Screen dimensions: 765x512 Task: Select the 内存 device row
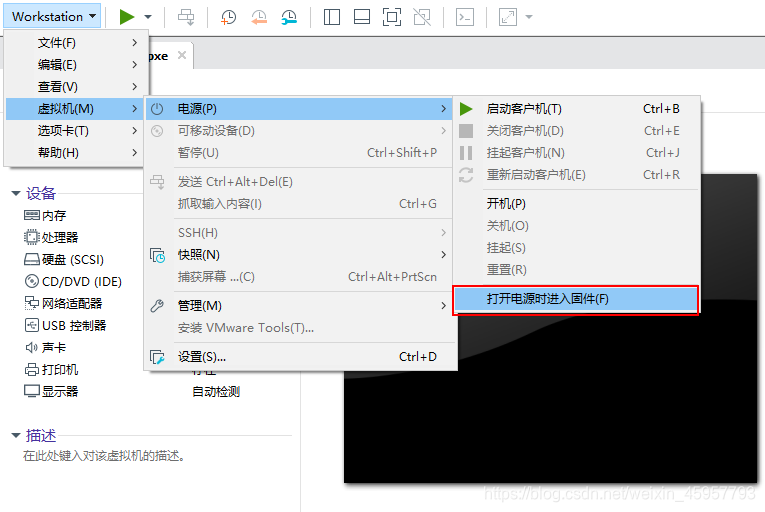tap(45, 215)
